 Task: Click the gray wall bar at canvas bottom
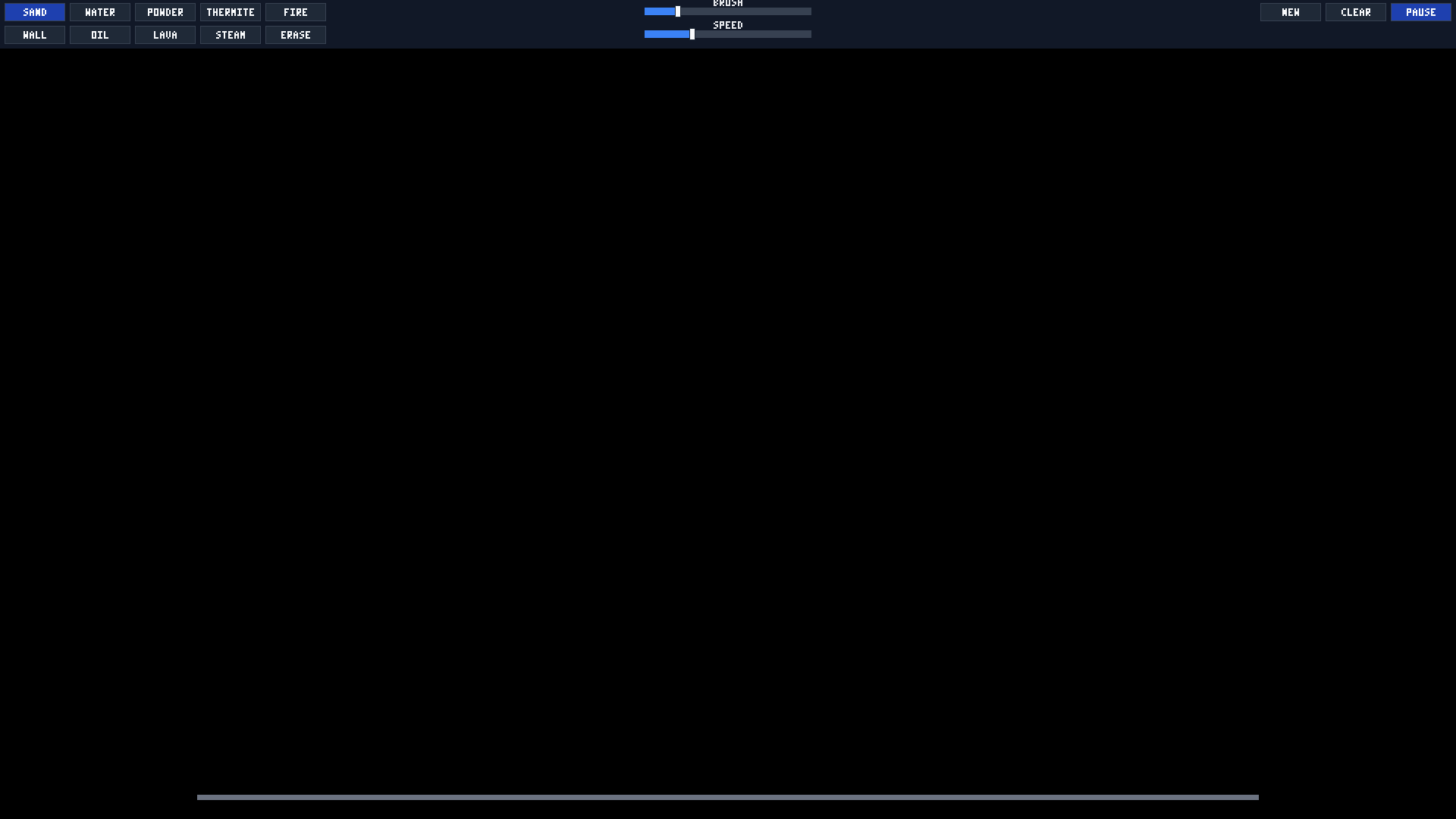(x=728, y=797)
